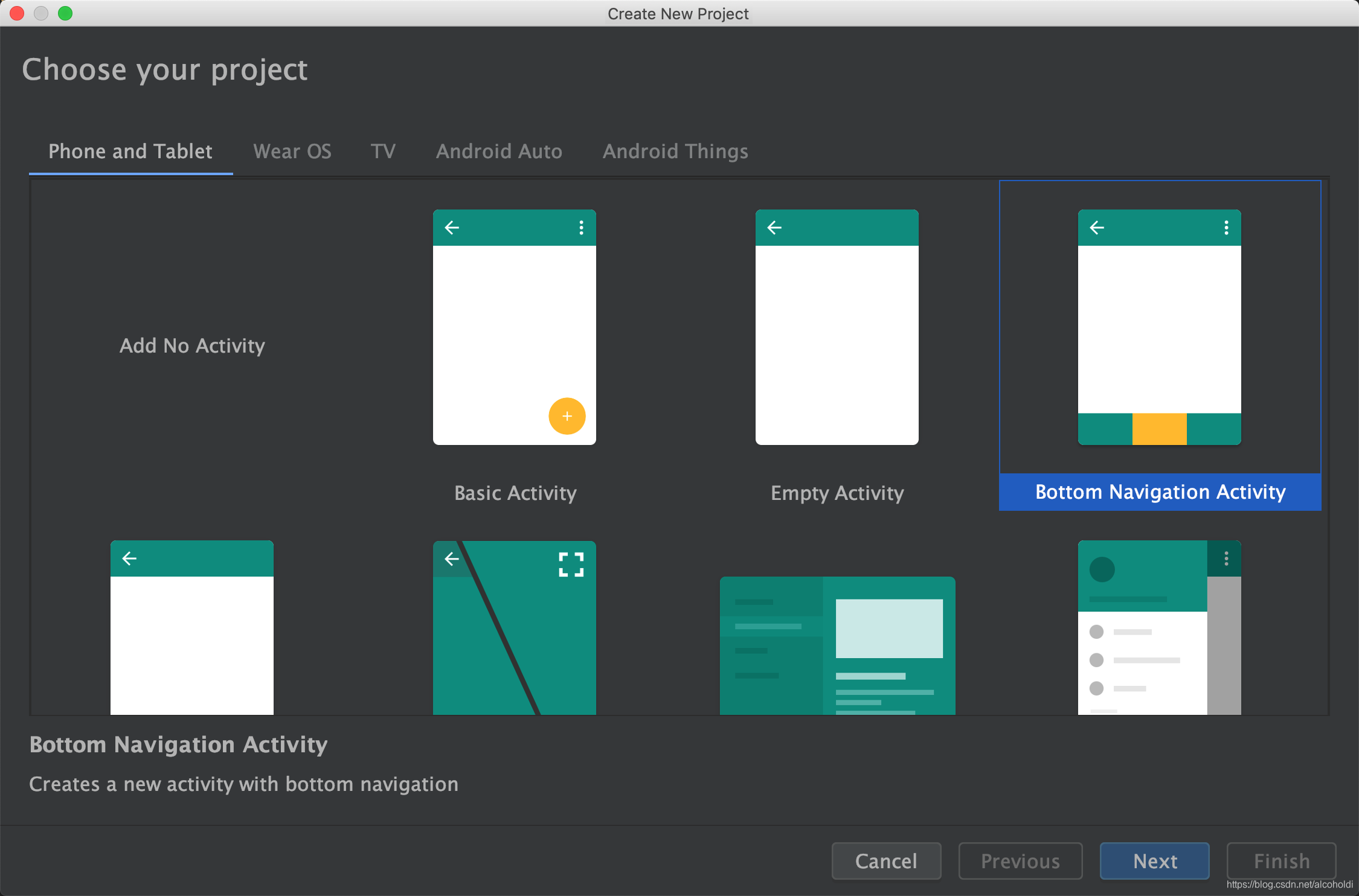Viewport: 1359px width, 896px height.
Task: Click the Bottom Navigation Activity blue label
Action: point(1160,492)
